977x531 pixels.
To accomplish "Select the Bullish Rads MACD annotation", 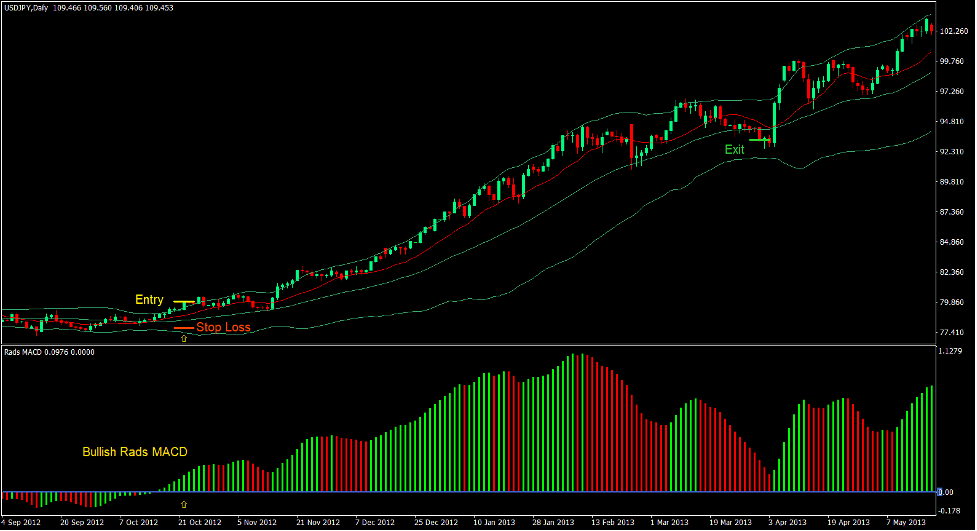I will click(x=135, y=453).
